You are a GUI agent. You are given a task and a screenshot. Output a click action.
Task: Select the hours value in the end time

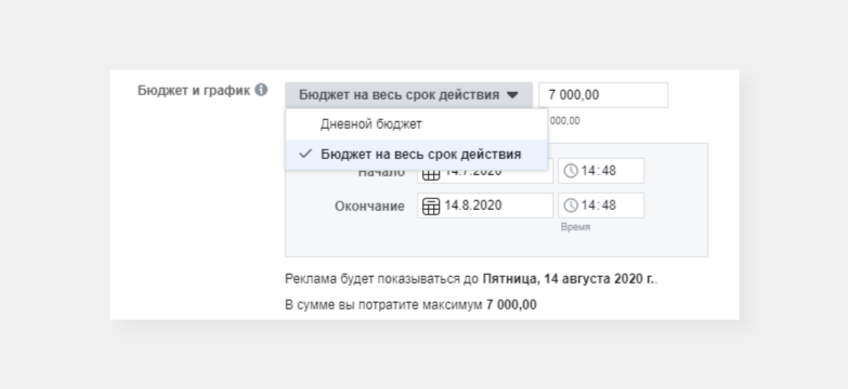pyautogui.click(x=589, y=206)
